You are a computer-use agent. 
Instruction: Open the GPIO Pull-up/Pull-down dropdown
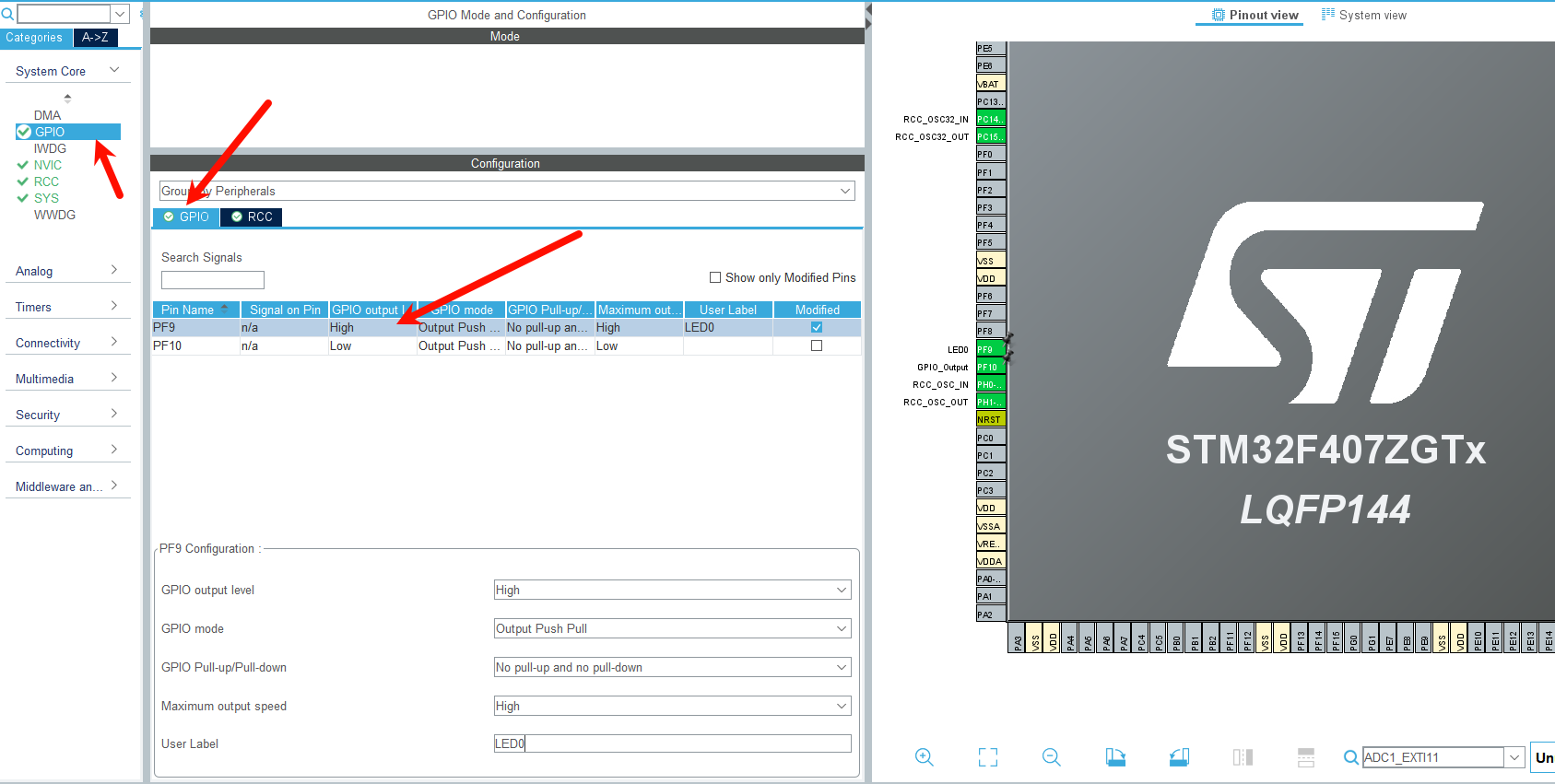pos(673,667)
